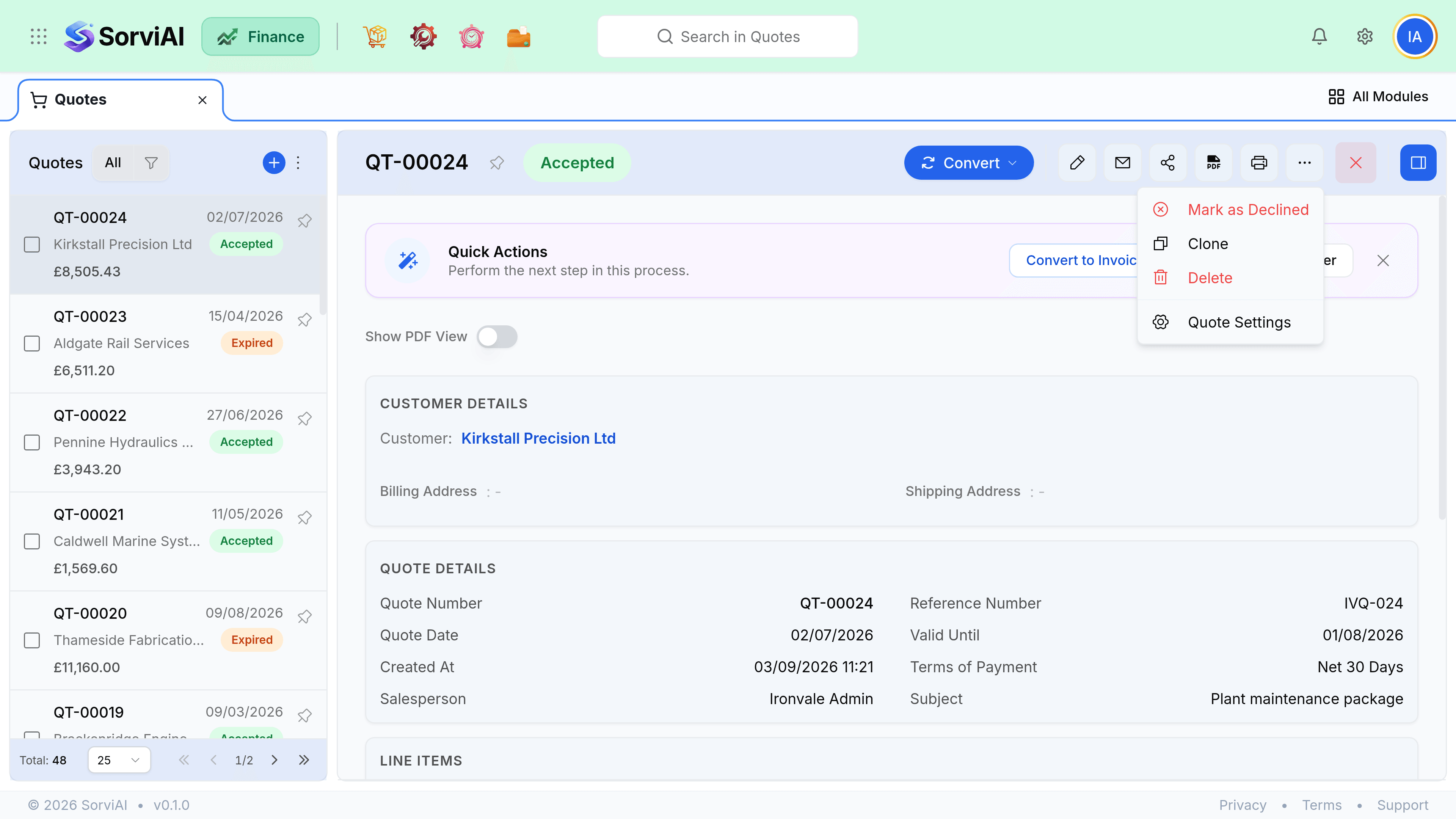The width and height of the screenshot is (1456, 819).
Task: Click the SorviAI logo
Action: click(124, 37)
